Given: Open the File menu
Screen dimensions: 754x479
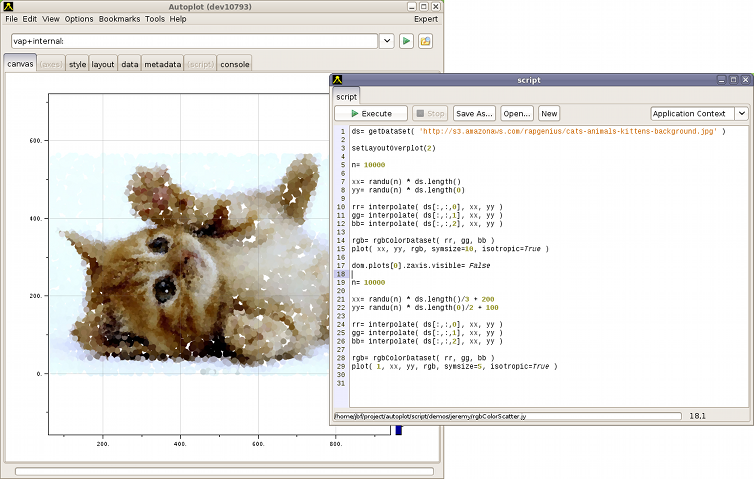Looking at the screenshot, I should (x=12, y=19).
